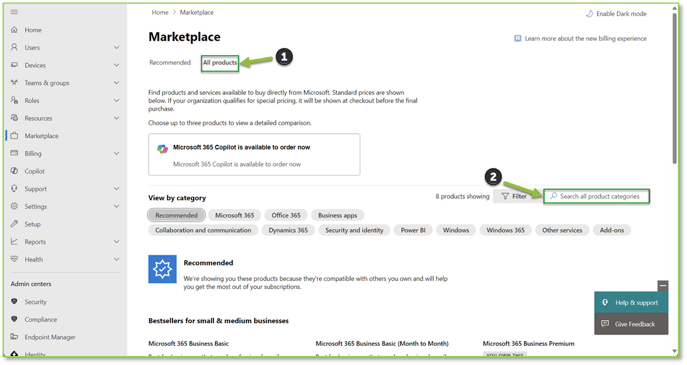Select the Office 365 category pill
Screen dimensions: 687x365
click(286, 215)
